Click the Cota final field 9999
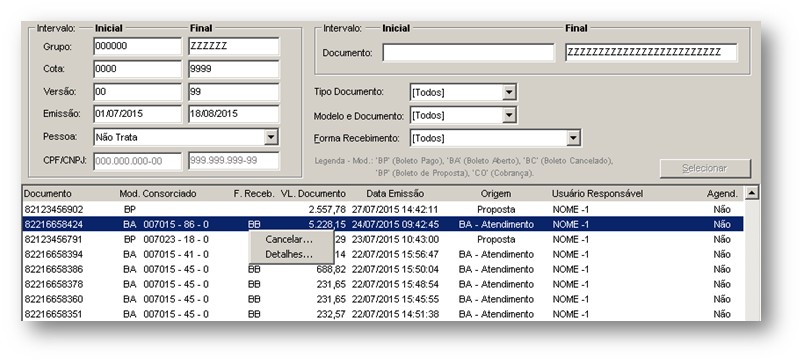803x363 pixels. (x=234, y=69)
